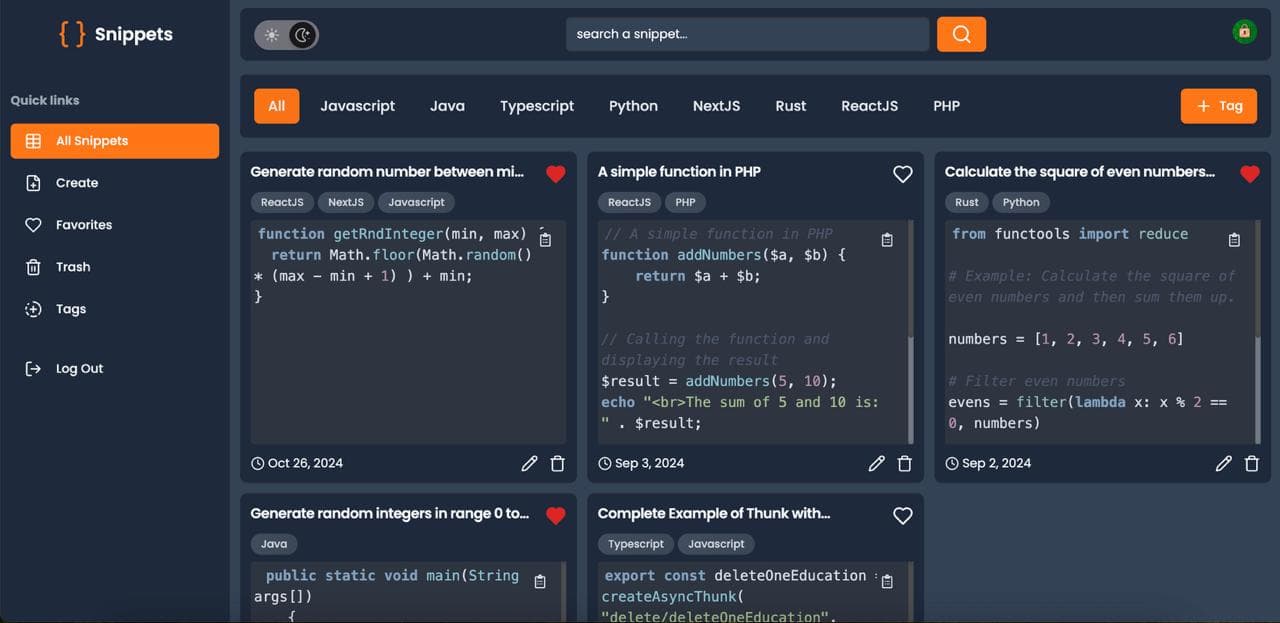Copy the PHP addNumbers snippet to clipboard

pyautogui.click(x=886, y=240)
